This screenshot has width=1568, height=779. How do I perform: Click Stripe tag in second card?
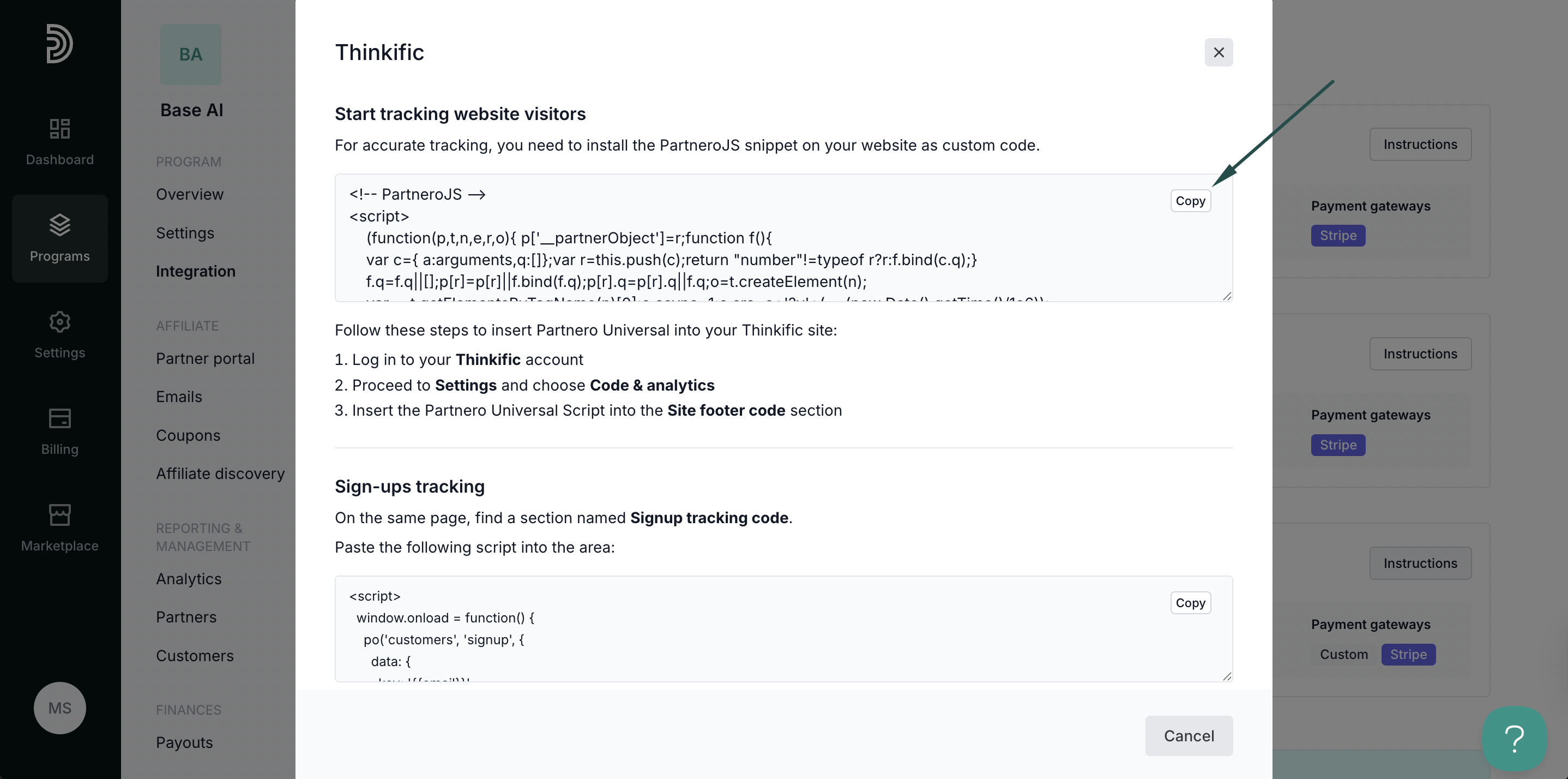[x=1338, y=445]
